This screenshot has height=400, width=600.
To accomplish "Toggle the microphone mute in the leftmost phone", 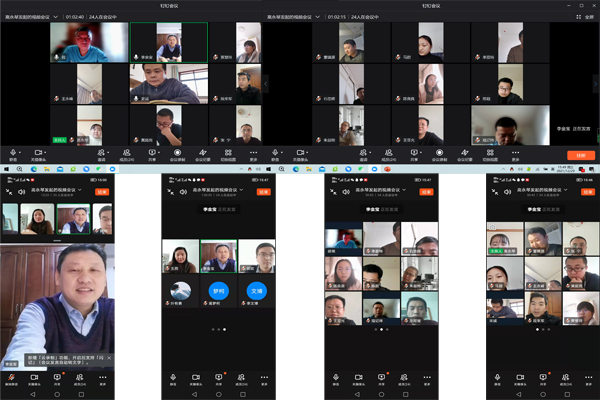I will [x=11, y=378].
